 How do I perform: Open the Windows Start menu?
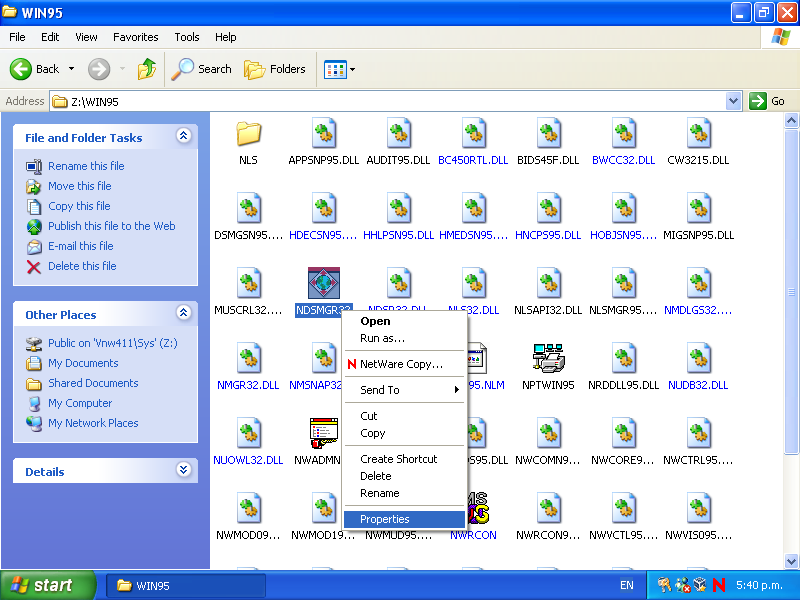click(x=48, y=585)
